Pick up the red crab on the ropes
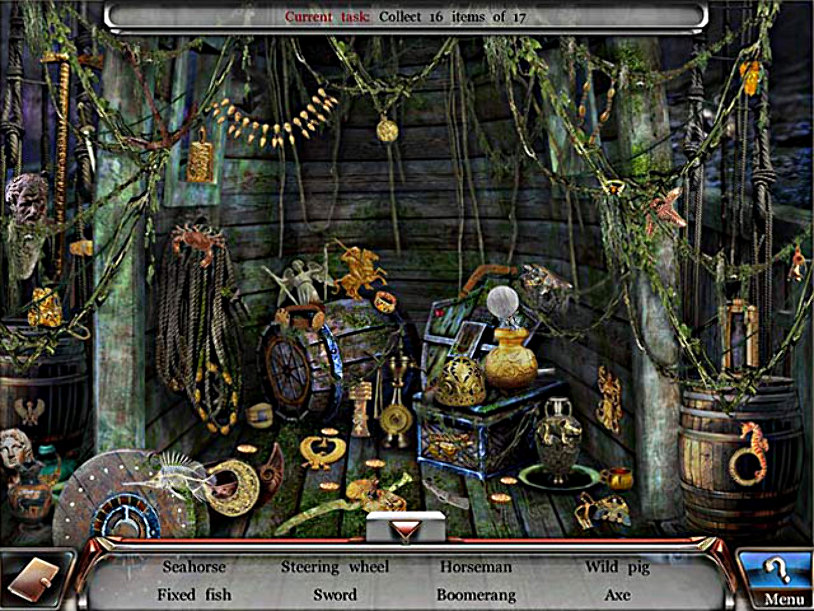This screenshot has width=814, height=611. point(196,241)
